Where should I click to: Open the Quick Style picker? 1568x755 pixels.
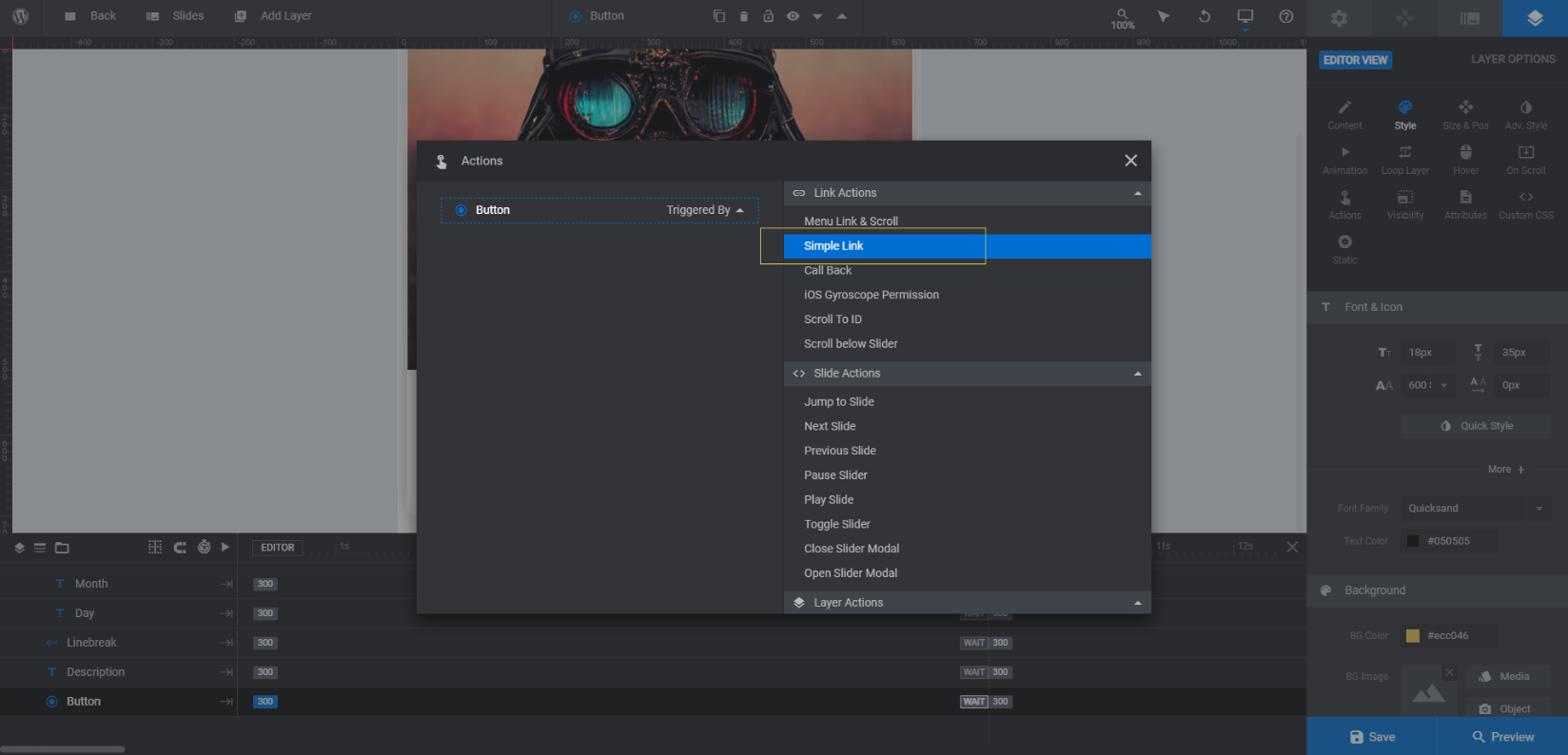[x=1477, y=426]
